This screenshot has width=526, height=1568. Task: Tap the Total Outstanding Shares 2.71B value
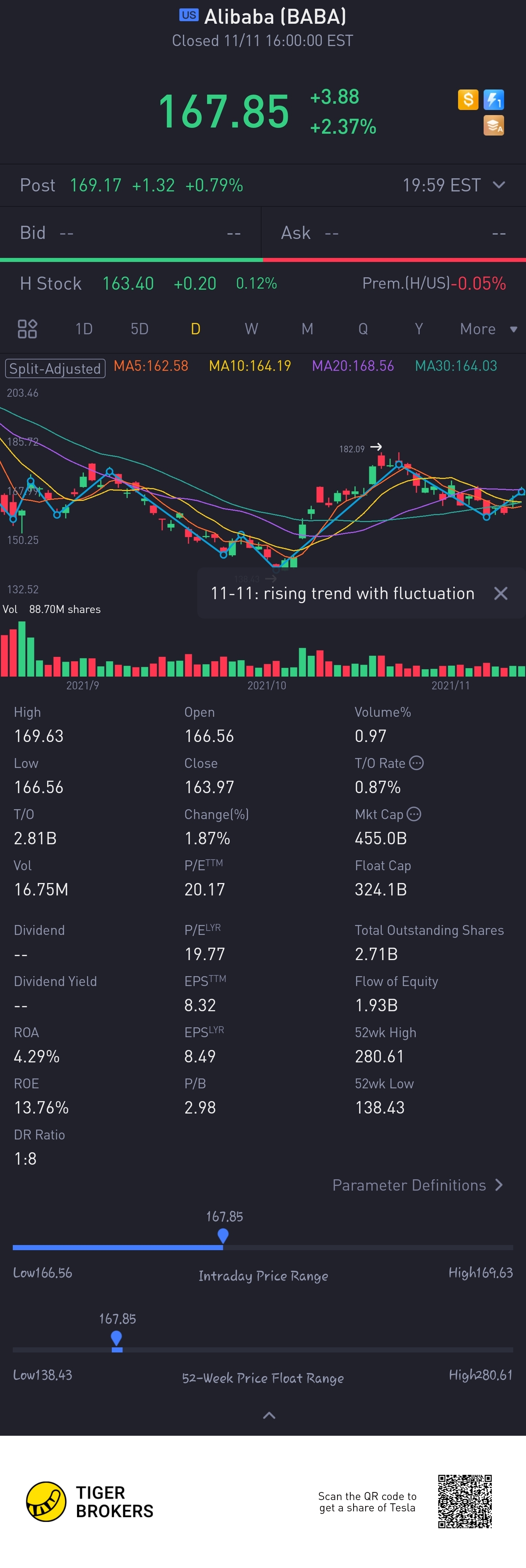[x=376, y=954]
